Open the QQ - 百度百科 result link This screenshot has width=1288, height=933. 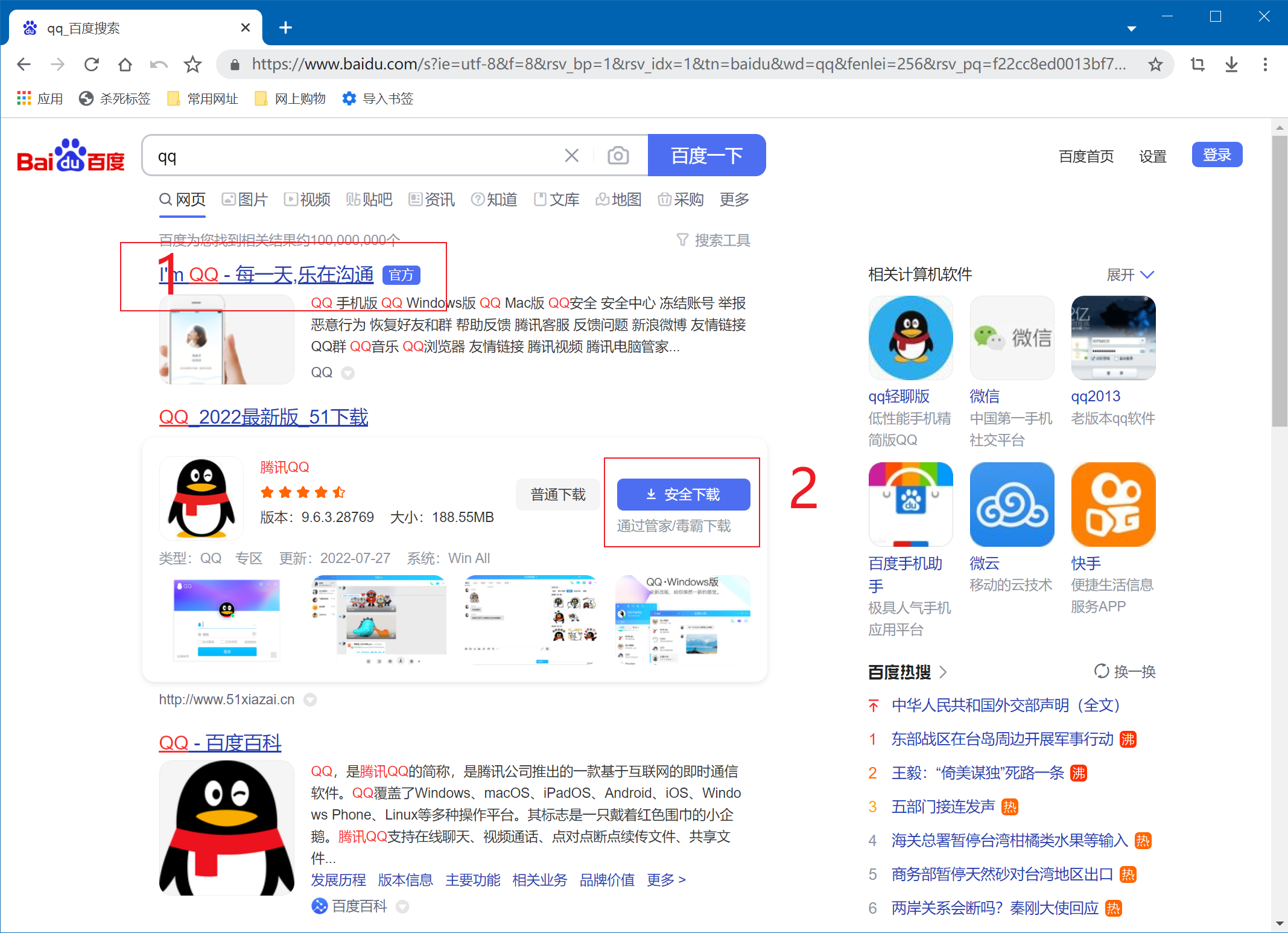[220, 743]
